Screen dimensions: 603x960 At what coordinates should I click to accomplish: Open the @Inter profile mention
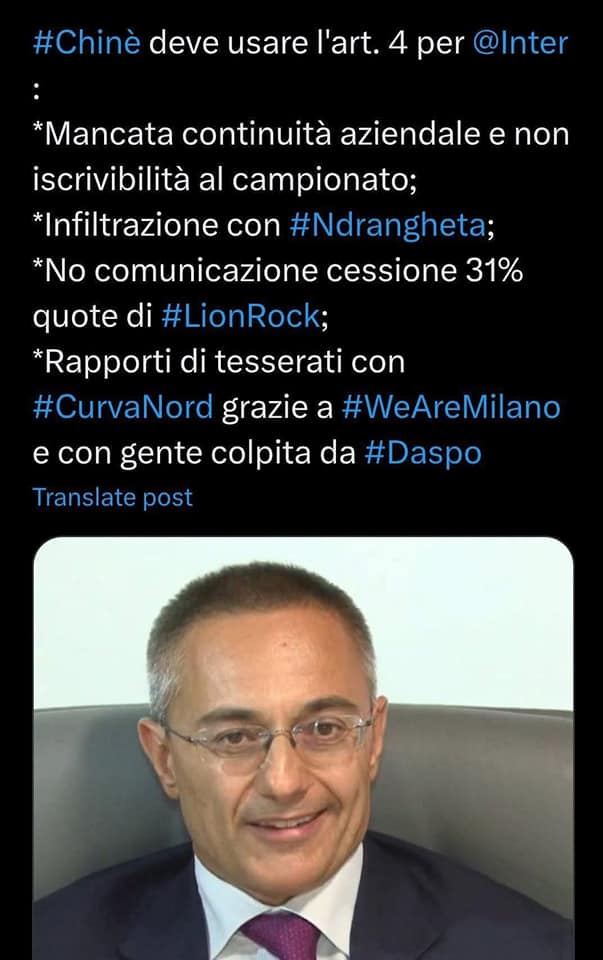pyautogui.click(x=521, y=43)
